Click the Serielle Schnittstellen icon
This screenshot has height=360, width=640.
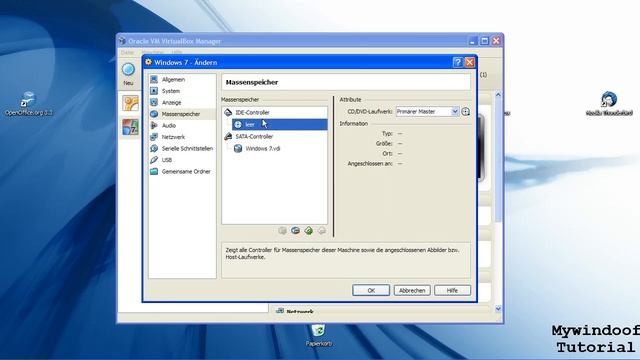click(x=154, y=149)
